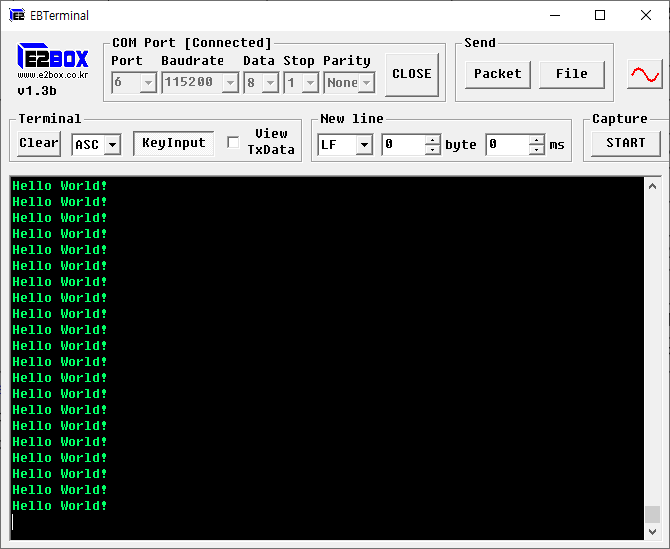
Task: Click the terminal scrollbar down arrow
Action: click(652, 531)
